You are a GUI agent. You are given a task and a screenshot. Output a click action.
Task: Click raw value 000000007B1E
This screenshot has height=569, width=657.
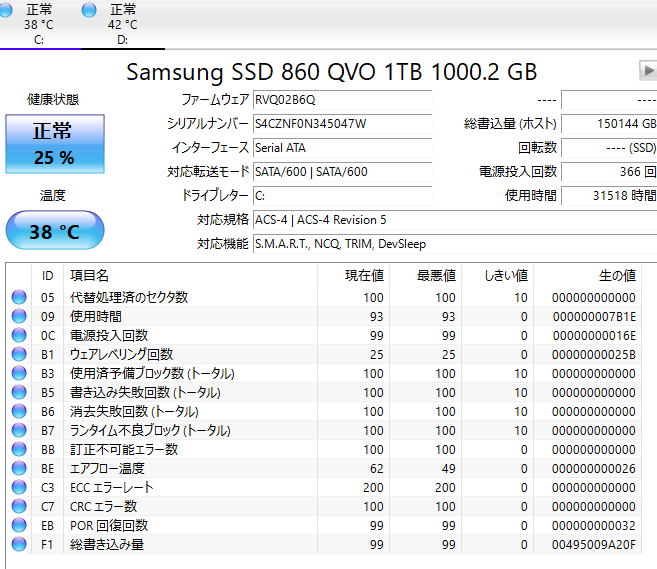pyautogui.click(x=594, y=316)
